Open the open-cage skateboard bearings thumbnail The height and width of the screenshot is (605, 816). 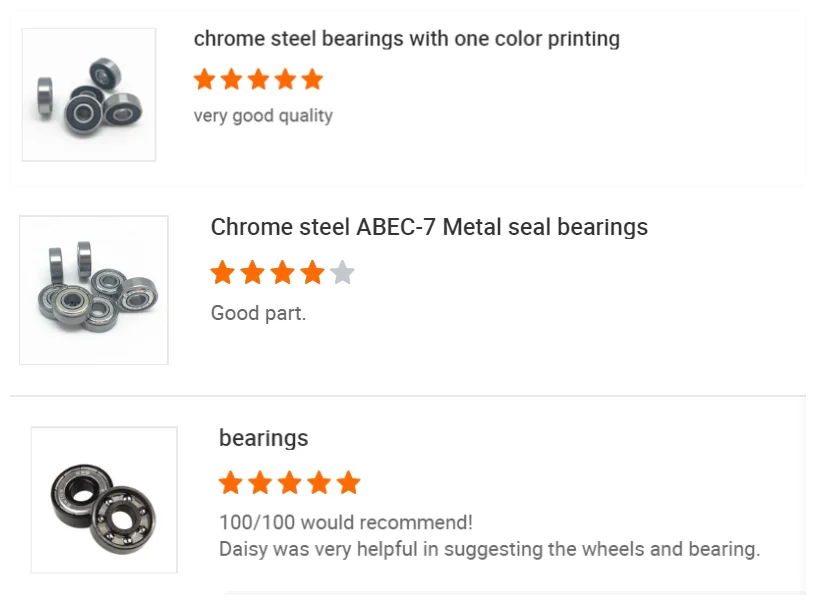[x=104, y=500]
